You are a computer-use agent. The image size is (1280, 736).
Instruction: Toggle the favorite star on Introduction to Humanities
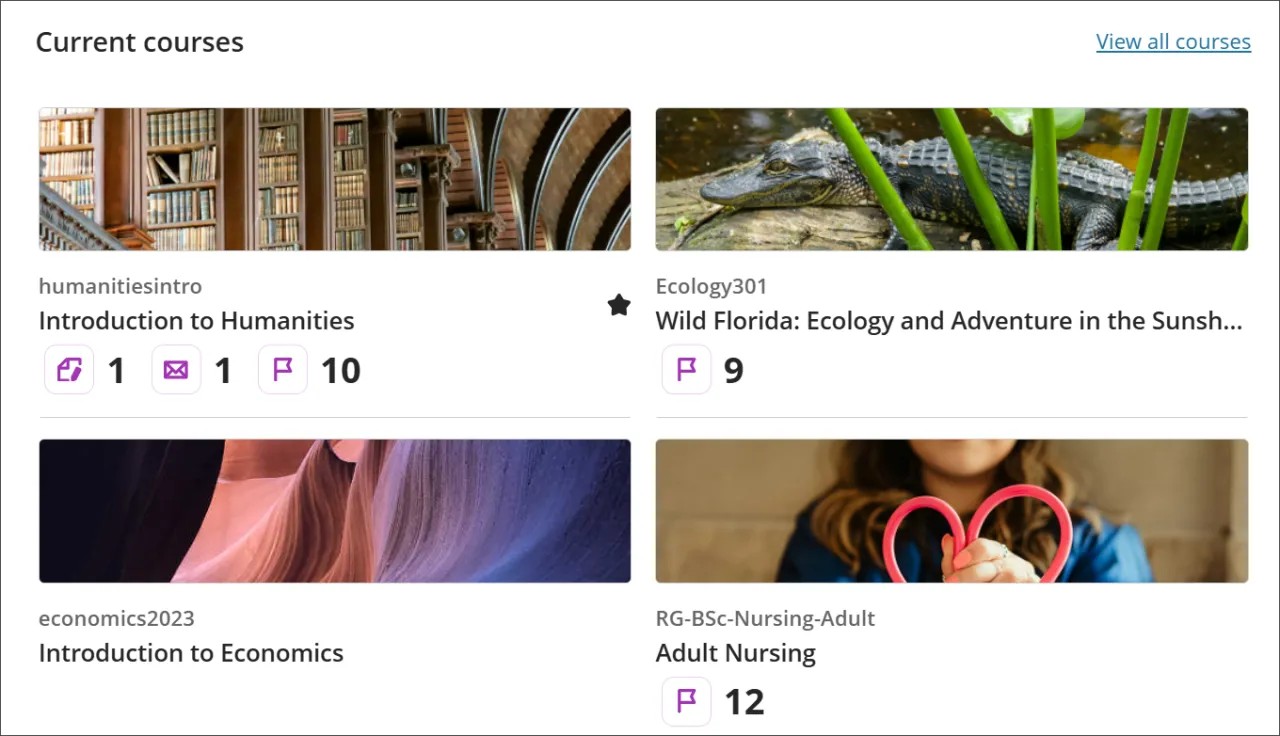pos(618,304)
